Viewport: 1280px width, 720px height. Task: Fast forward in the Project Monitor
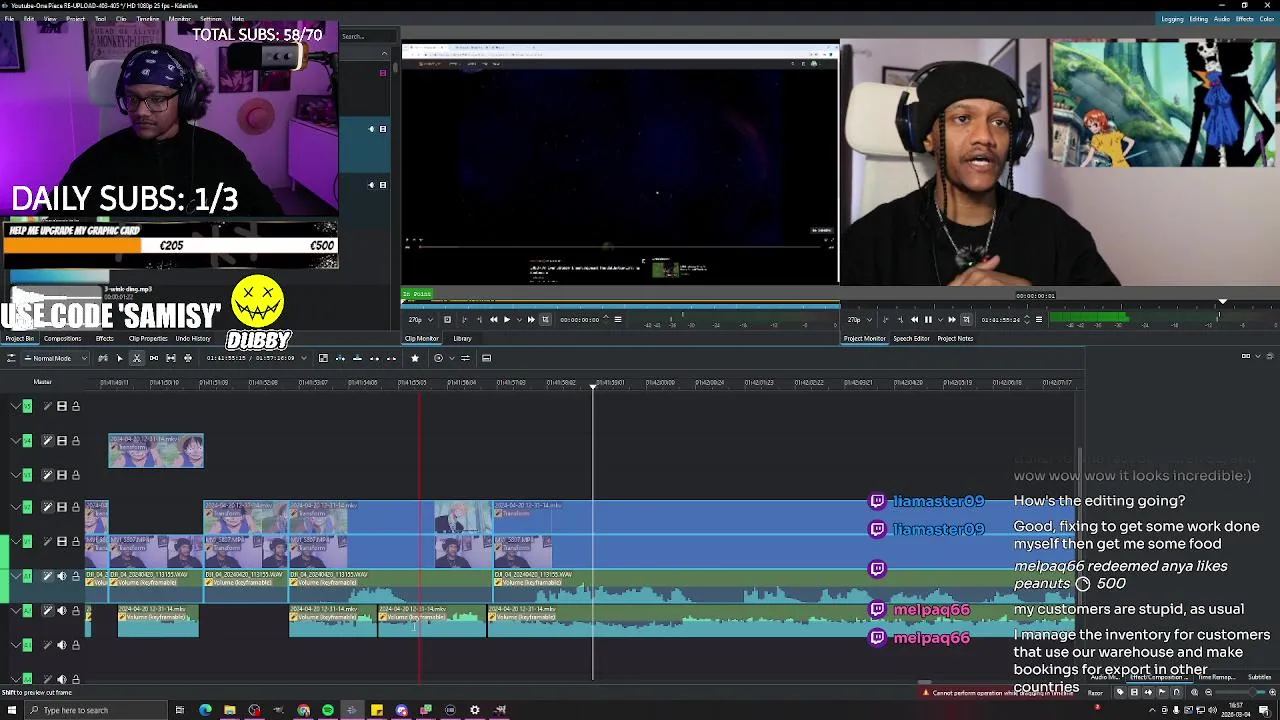pyautogui.click(x=953, y=319)
